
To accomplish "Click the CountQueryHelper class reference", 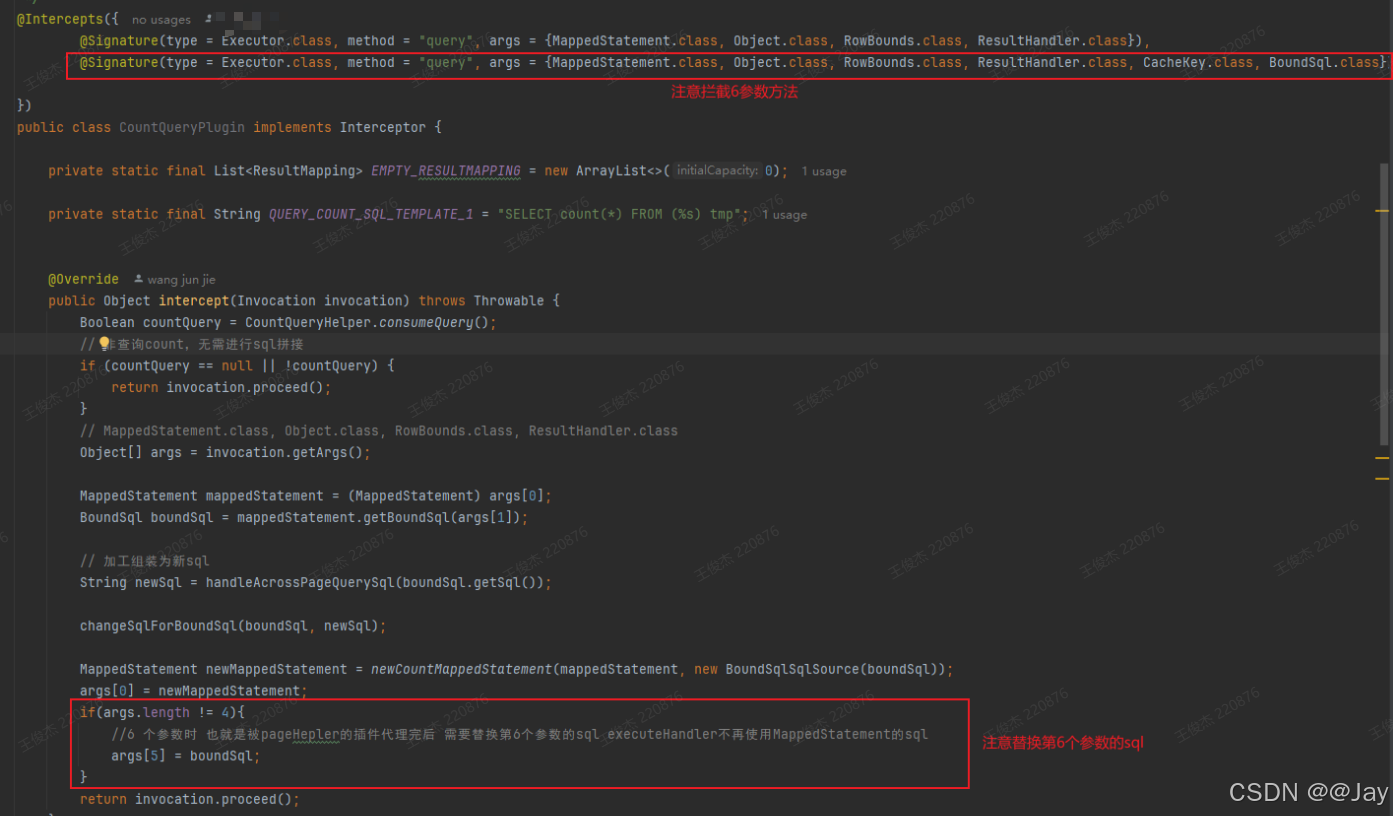I will [x=308, y=322].
